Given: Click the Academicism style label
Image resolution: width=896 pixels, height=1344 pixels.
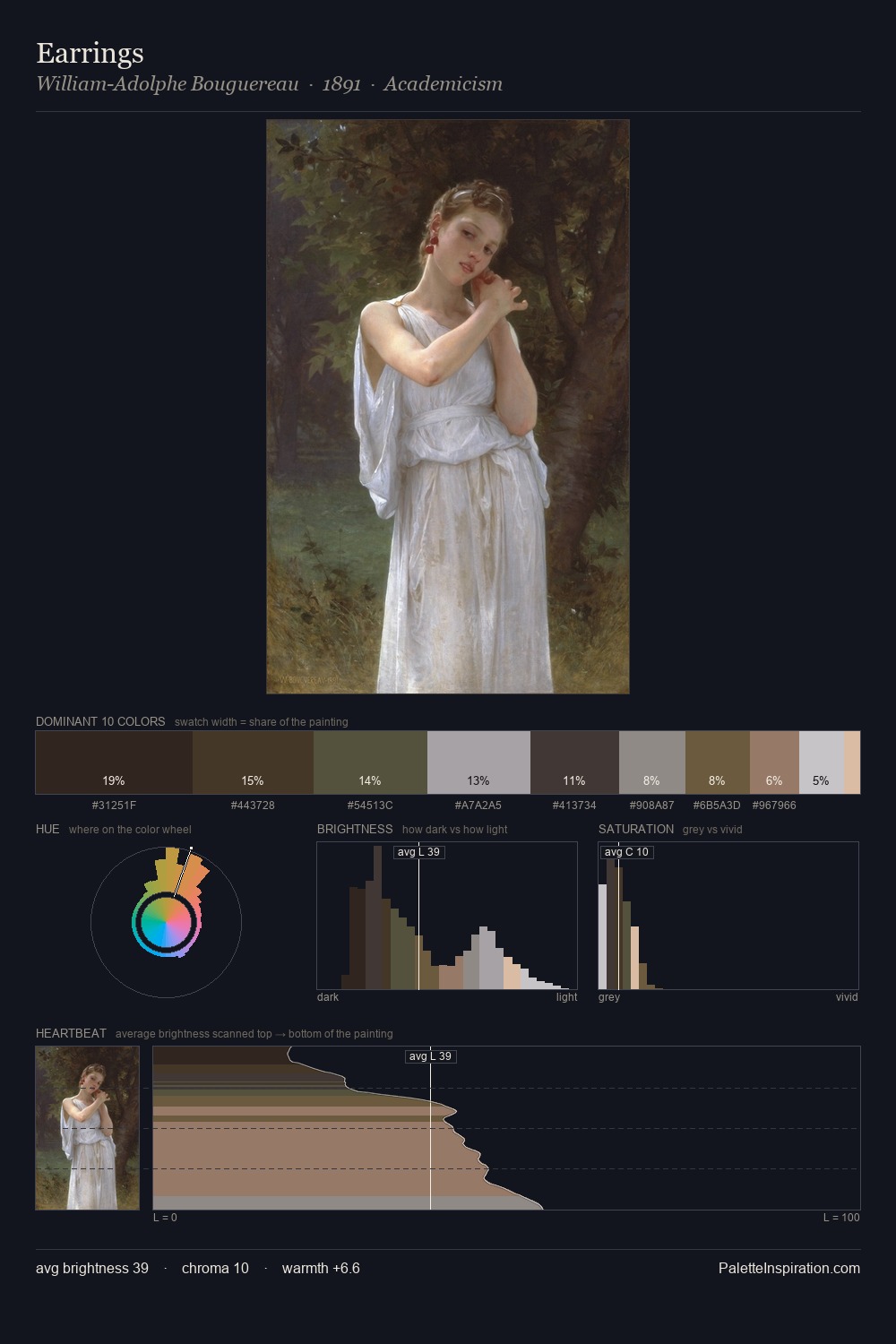Looking at the screenshot, I should point(444,84).
